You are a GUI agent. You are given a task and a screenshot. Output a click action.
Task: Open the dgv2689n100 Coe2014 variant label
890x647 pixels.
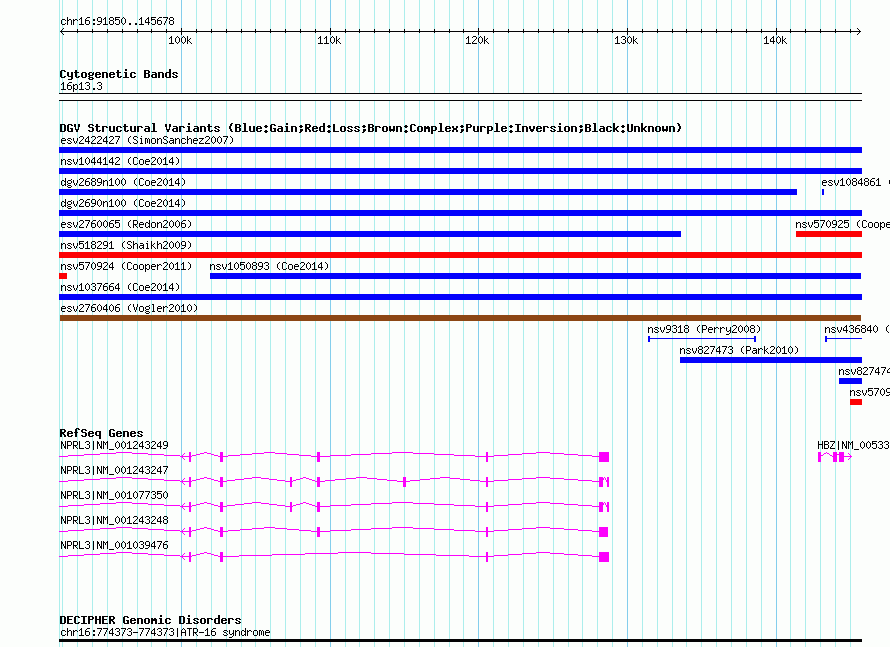123,182
